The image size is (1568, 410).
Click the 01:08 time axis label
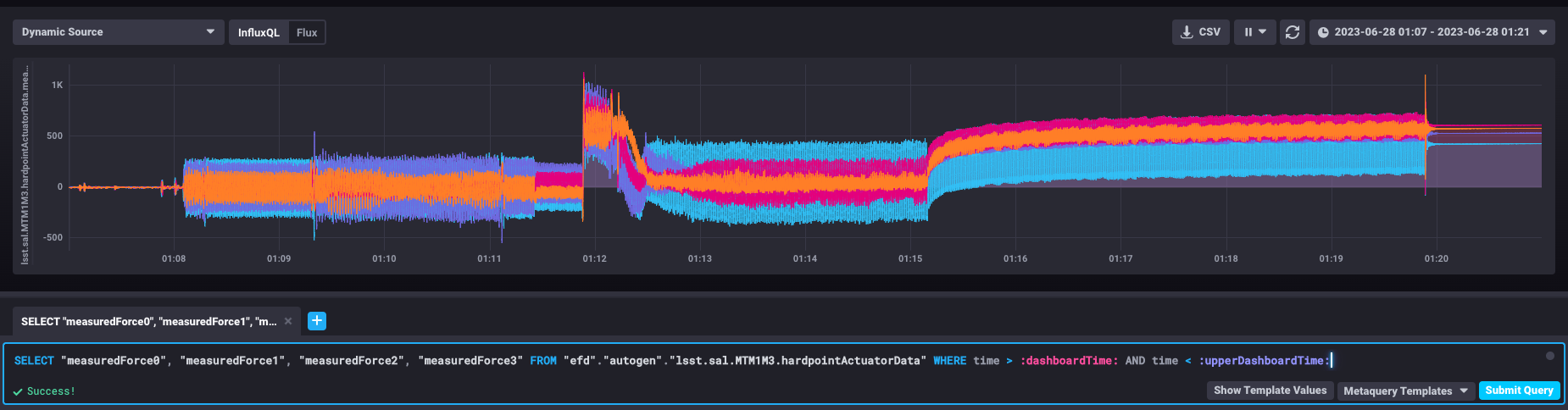tap(174, 258)
